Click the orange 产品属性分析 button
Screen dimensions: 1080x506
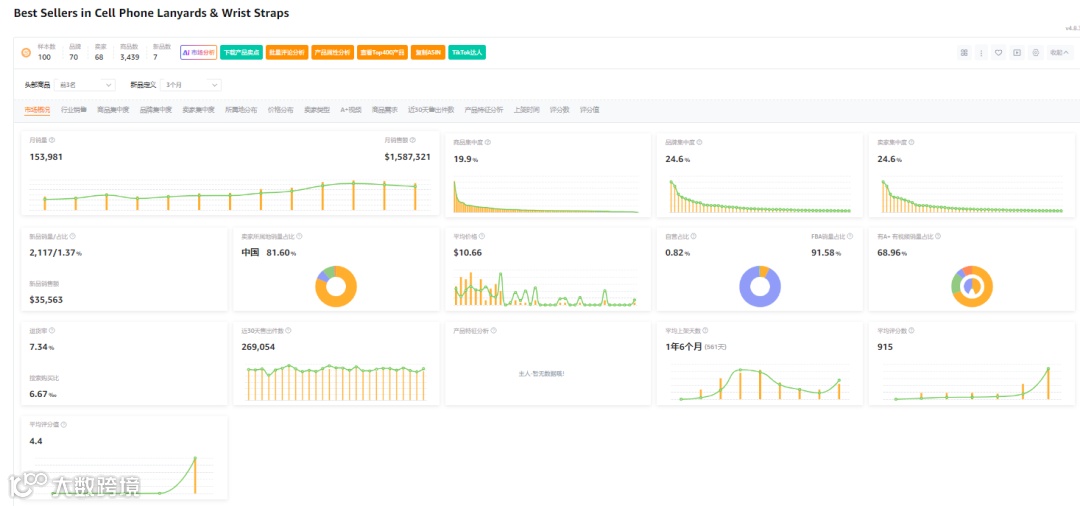click(332, 52)
